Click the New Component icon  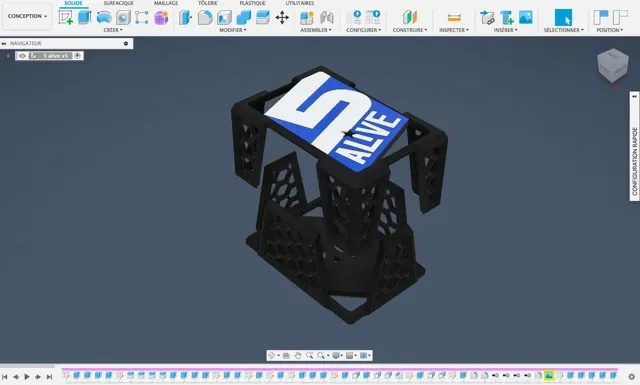click(x=307, y=18)
